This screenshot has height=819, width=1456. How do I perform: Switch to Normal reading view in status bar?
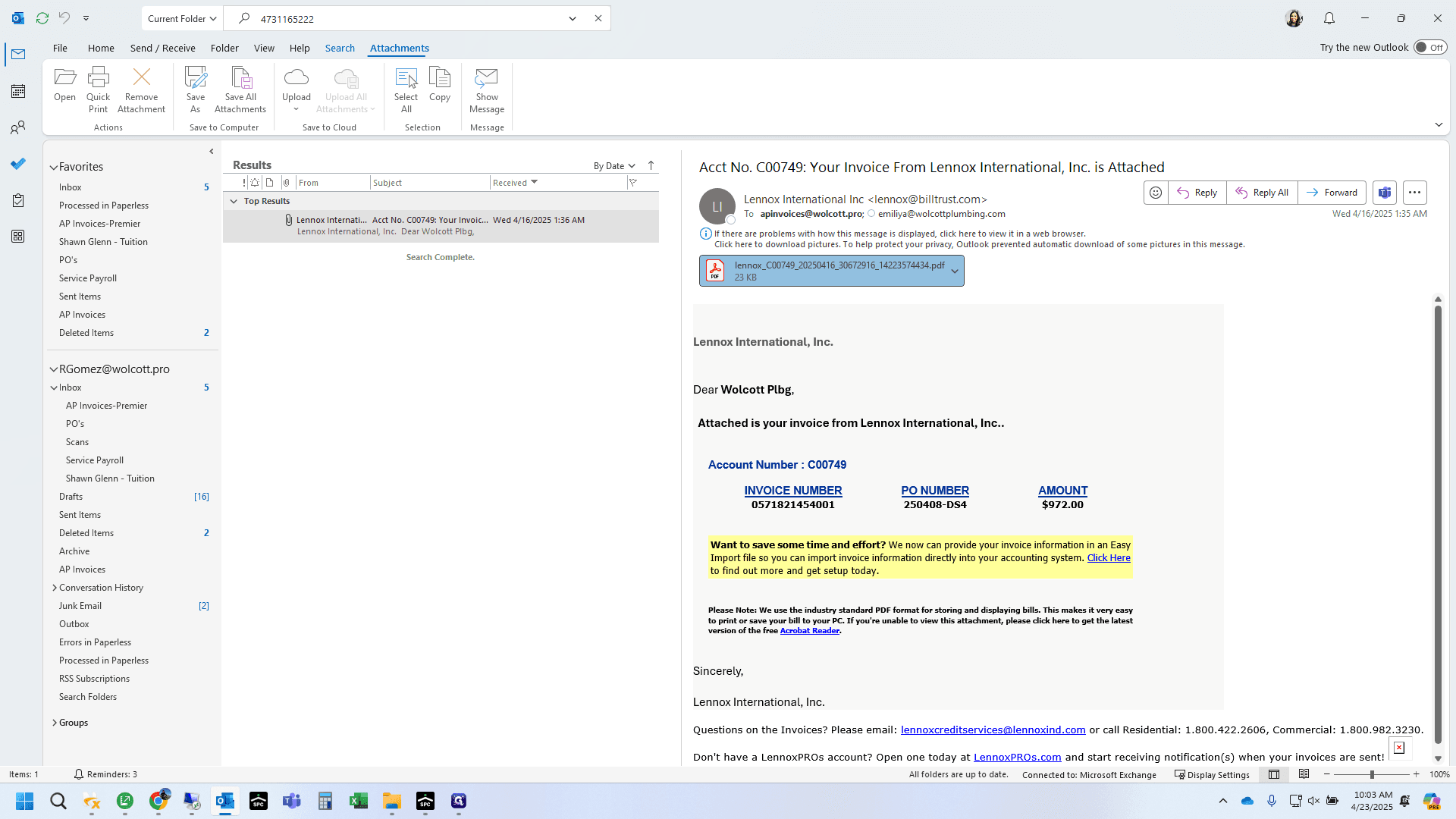(x=1274, y=774)
